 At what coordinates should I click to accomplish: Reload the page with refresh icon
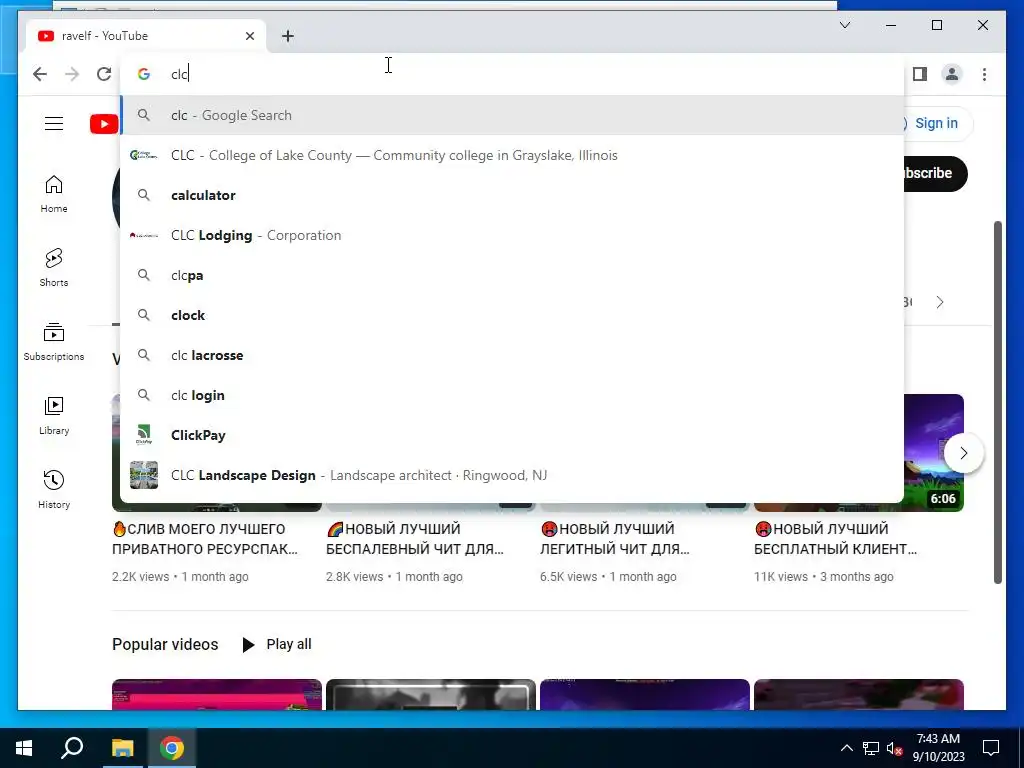(x=104, y=74)
